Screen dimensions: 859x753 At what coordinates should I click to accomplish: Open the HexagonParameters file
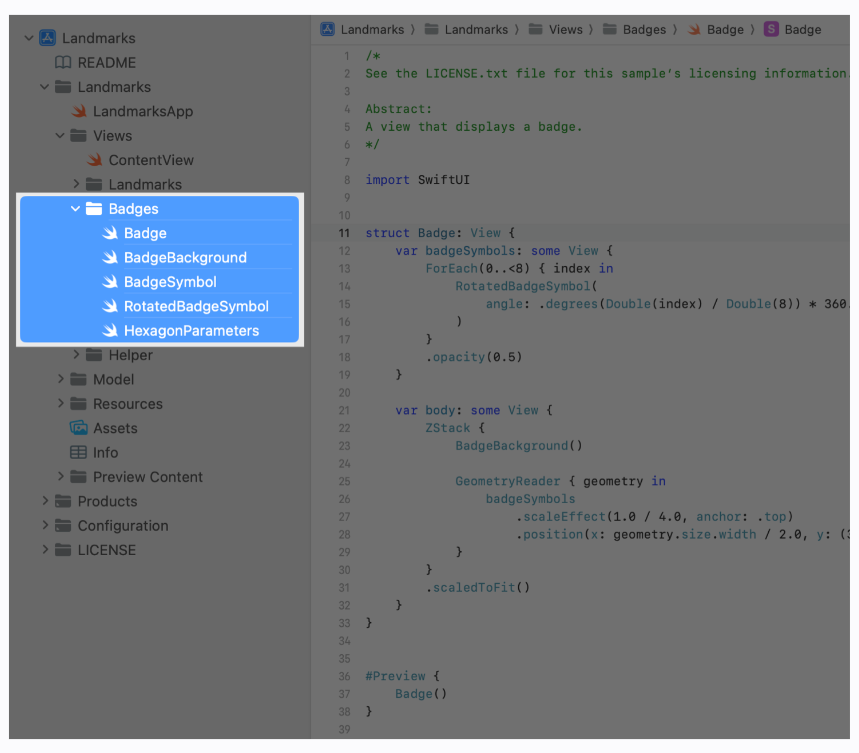tap(191, 331)
